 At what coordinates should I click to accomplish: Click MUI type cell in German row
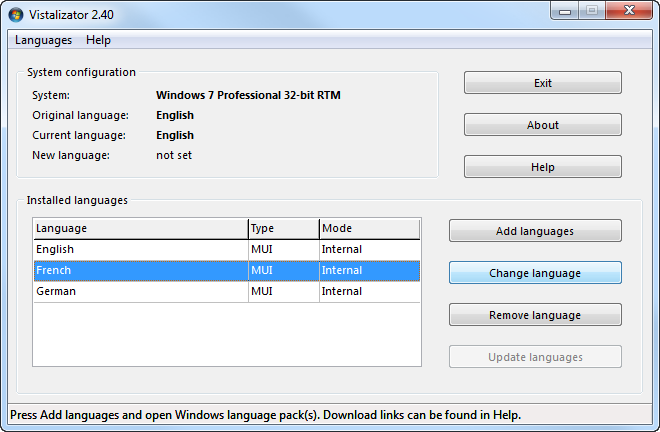(284, 291)
